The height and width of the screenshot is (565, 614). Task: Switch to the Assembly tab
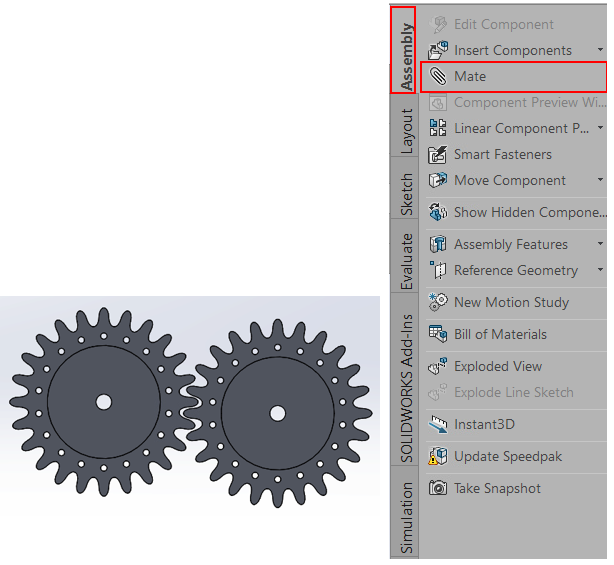coord(403,50)
